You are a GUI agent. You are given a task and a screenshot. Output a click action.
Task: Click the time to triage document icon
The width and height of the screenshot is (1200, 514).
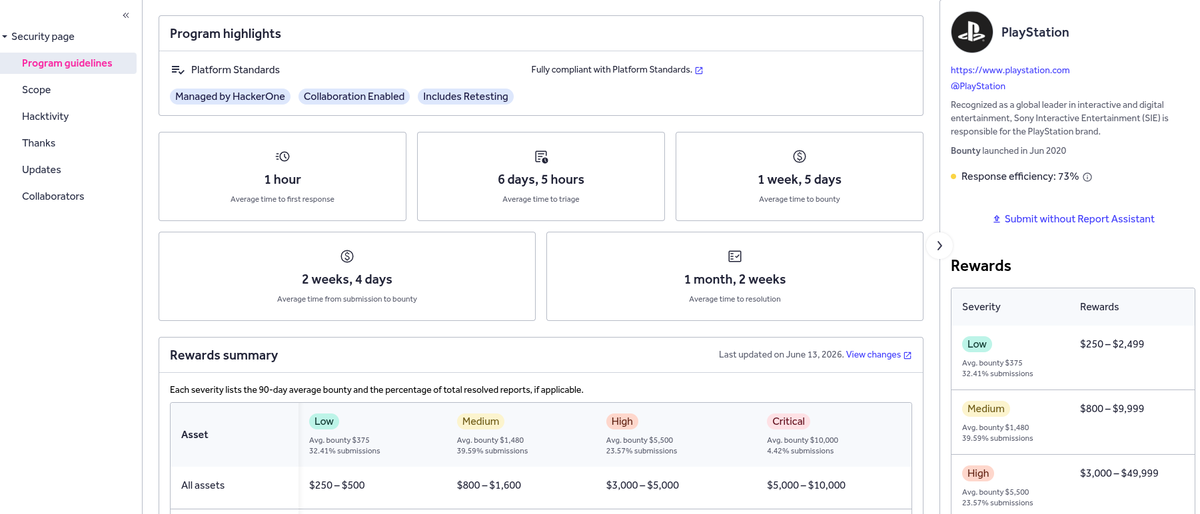pyautogui.click(x=541, y=157)
